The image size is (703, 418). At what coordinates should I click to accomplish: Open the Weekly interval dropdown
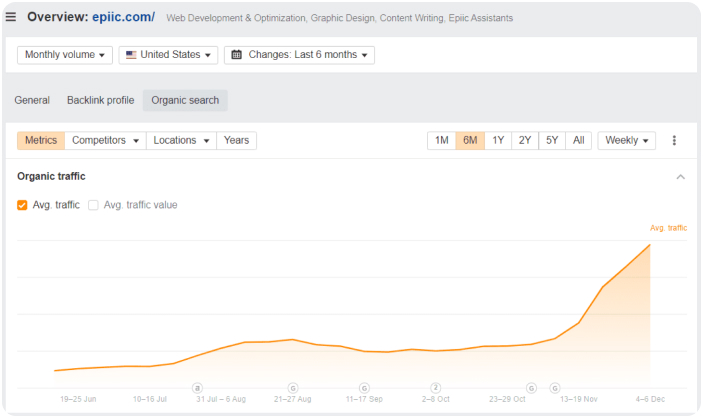pyautogui.click(x=627, y=141)
